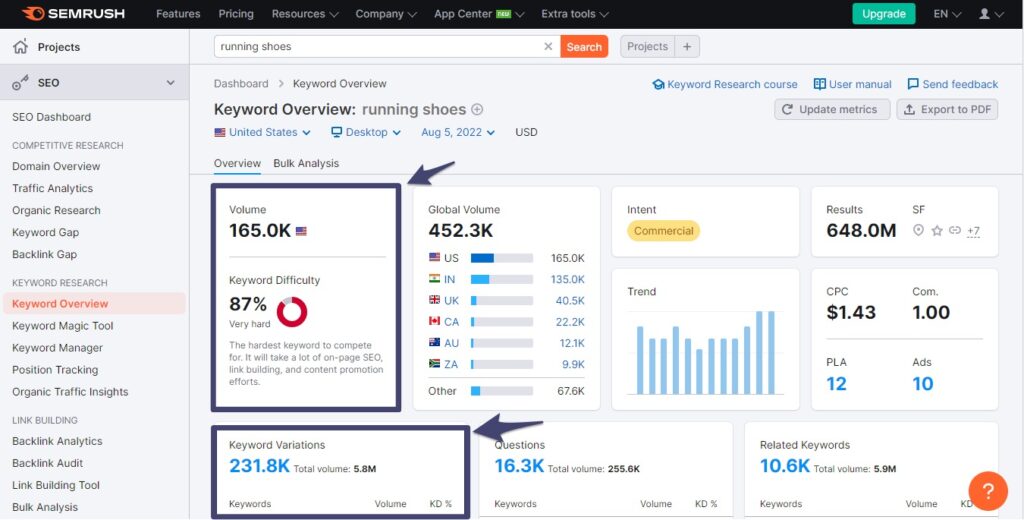Open Domain Overview in sidebar
This screenshot has width=1024, height=520.
pos(56,166)
